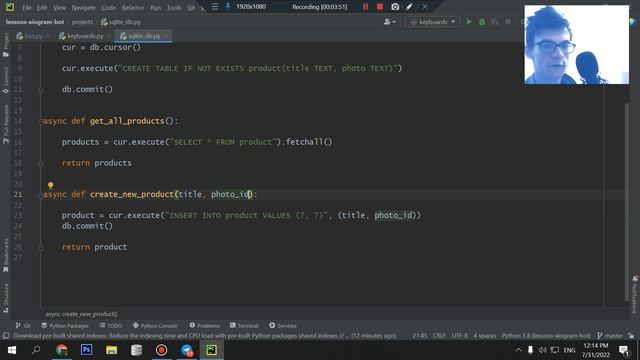This screenshot has height=360, width=640.
Task: Open the TODO tool window
Action: pos(111,326)
